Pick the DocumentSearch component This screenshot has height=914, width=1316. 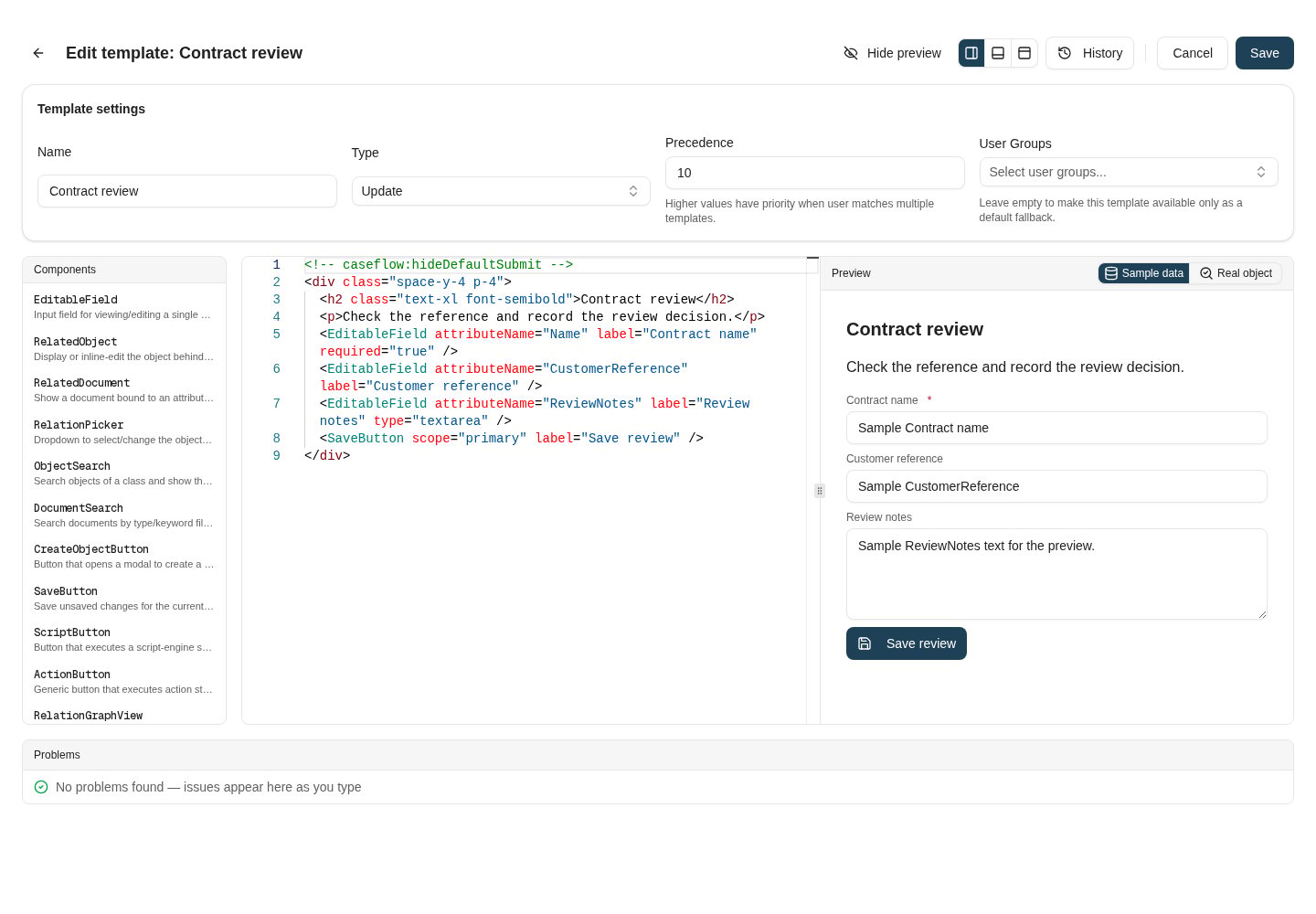pyautogui.click(x=123, y=515)
